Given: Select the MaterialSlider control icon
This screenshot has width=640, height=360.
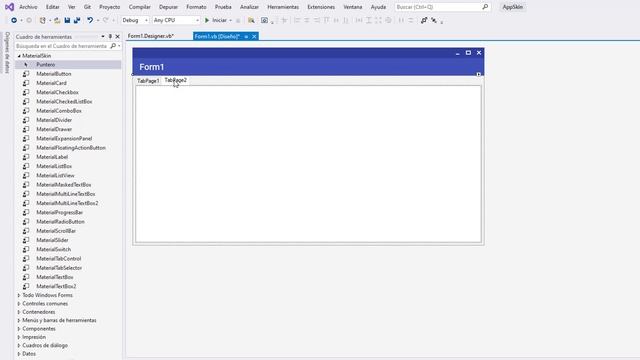Looking at the screenshot, I should coord(26,240).
